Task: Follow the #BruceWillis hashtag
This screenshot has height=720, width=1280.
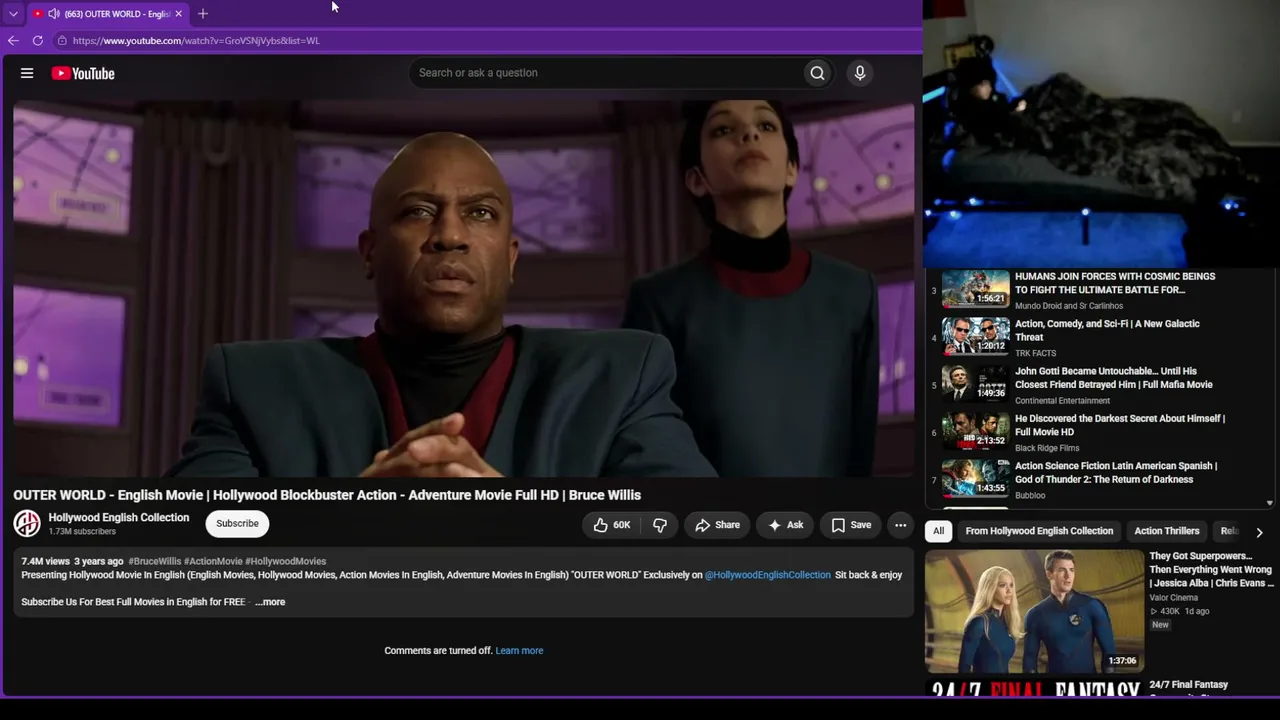Action: click(x=154, y=562)
